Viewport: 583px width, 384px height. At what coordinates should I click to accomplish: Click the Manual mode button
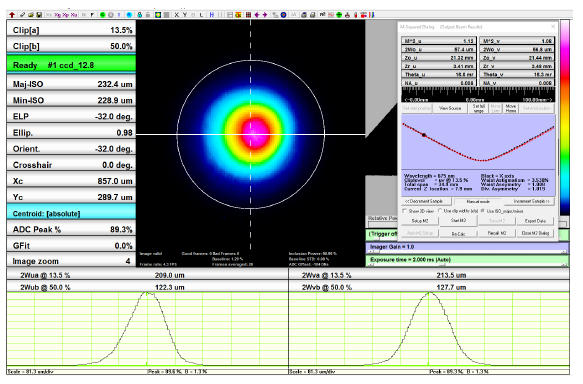click(478, 201)
